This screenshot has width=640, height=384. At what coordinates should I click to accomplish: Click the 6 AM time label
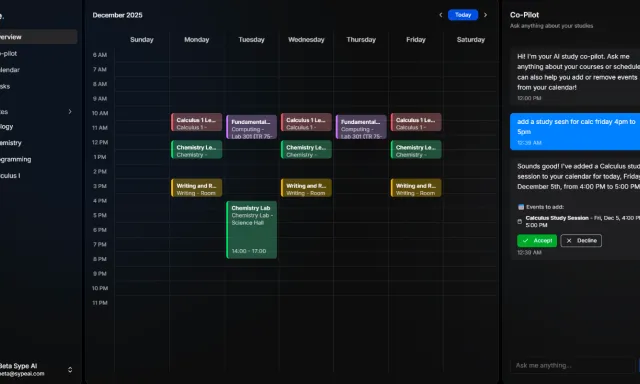(x=100, y=55)
